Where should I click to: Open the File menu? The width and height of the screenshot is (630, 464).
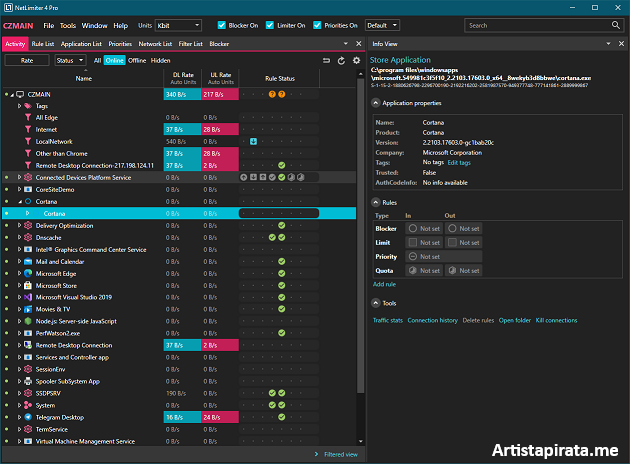click(49, 25)
